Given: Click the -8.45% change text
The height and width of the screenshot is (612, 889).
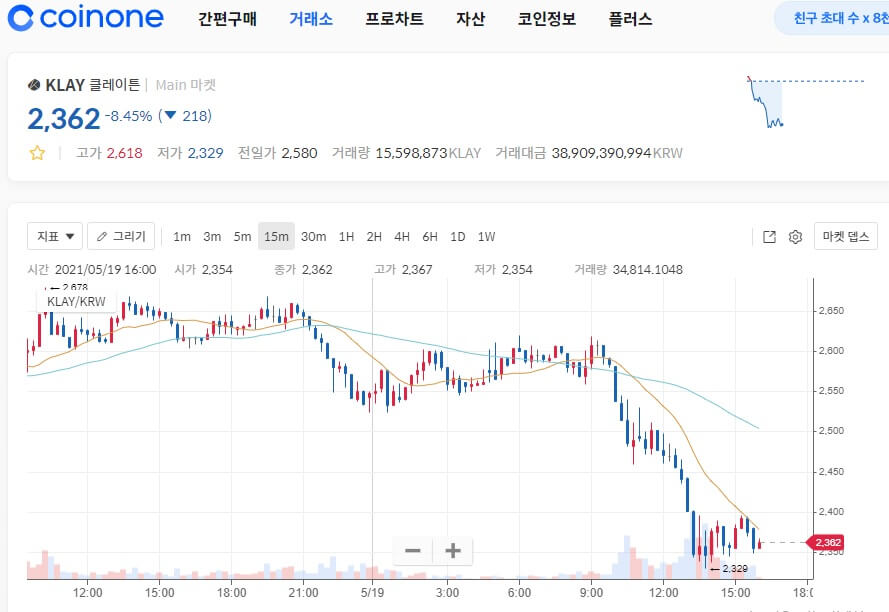Looking at the screenshot, I should pyautogui.click(x=129, y=116).
